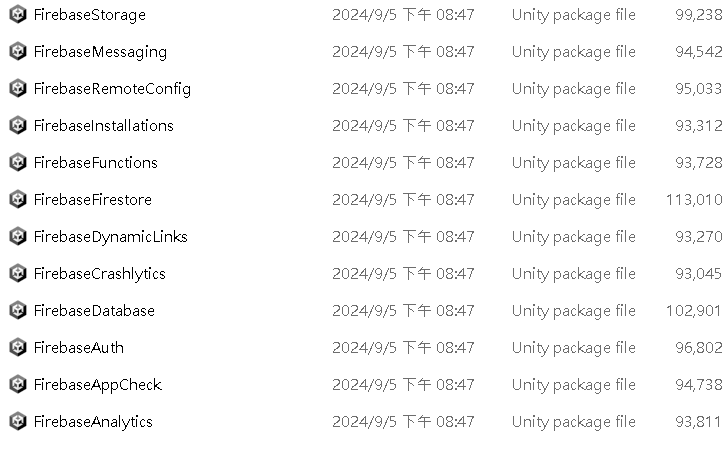Image resolution: width=725 pixels, height=466 pixels.
Task: Click the FirebaseFirestore Unity package icon
Action: coord(18,199)
